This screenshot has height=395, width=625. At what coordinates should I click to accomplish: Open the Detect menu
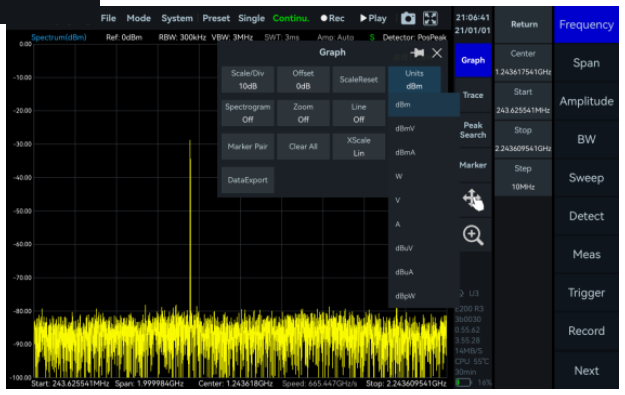point(586,216)
